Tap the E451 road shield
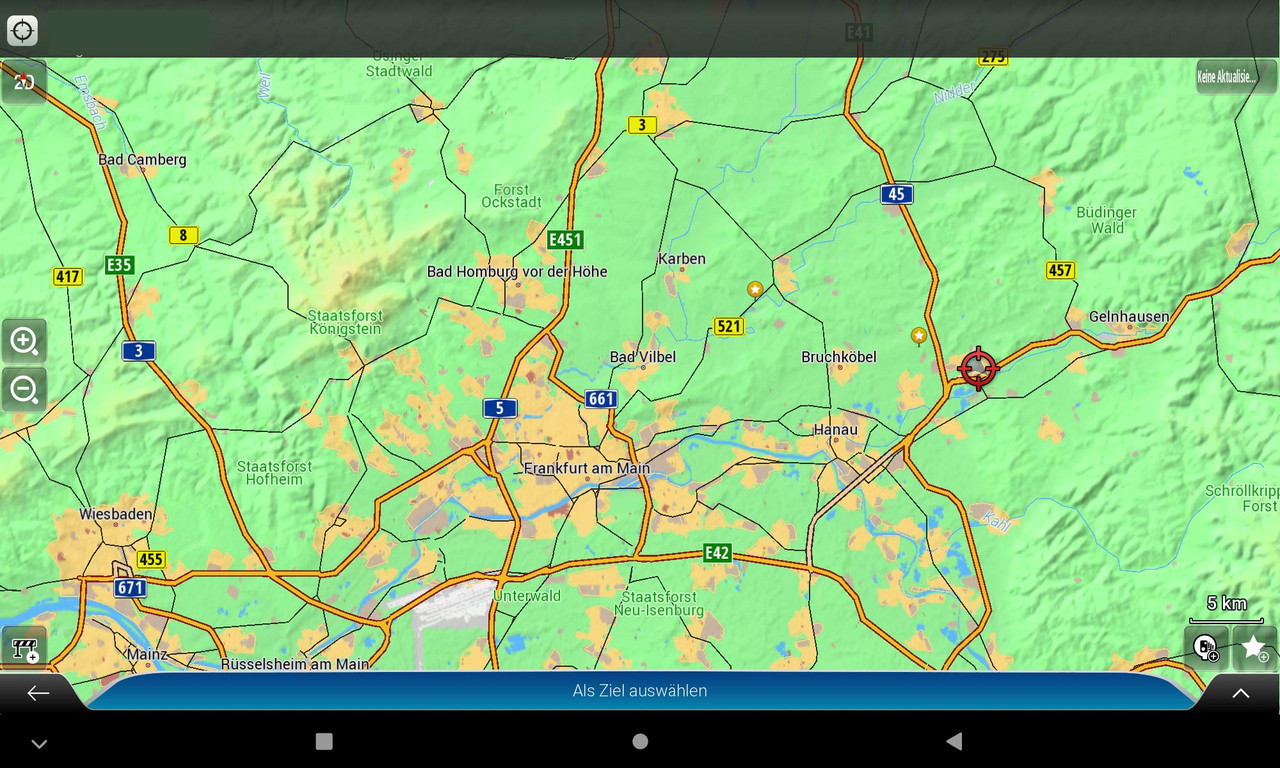Viewport: 1280px width, 768px height. pyautogui.click(x=565, y=240)
